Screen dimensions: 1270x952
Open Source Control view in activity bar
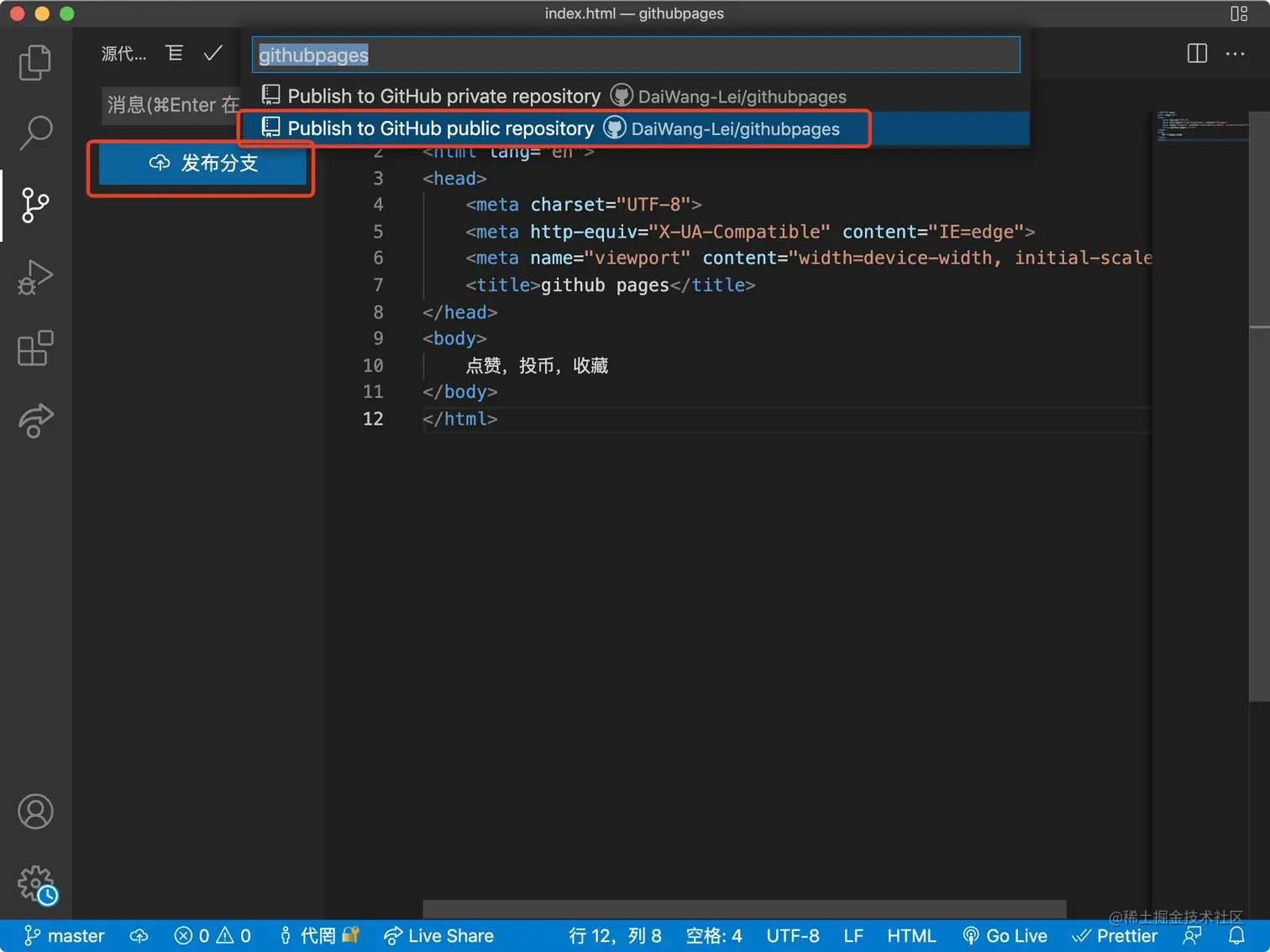point(35,205)
